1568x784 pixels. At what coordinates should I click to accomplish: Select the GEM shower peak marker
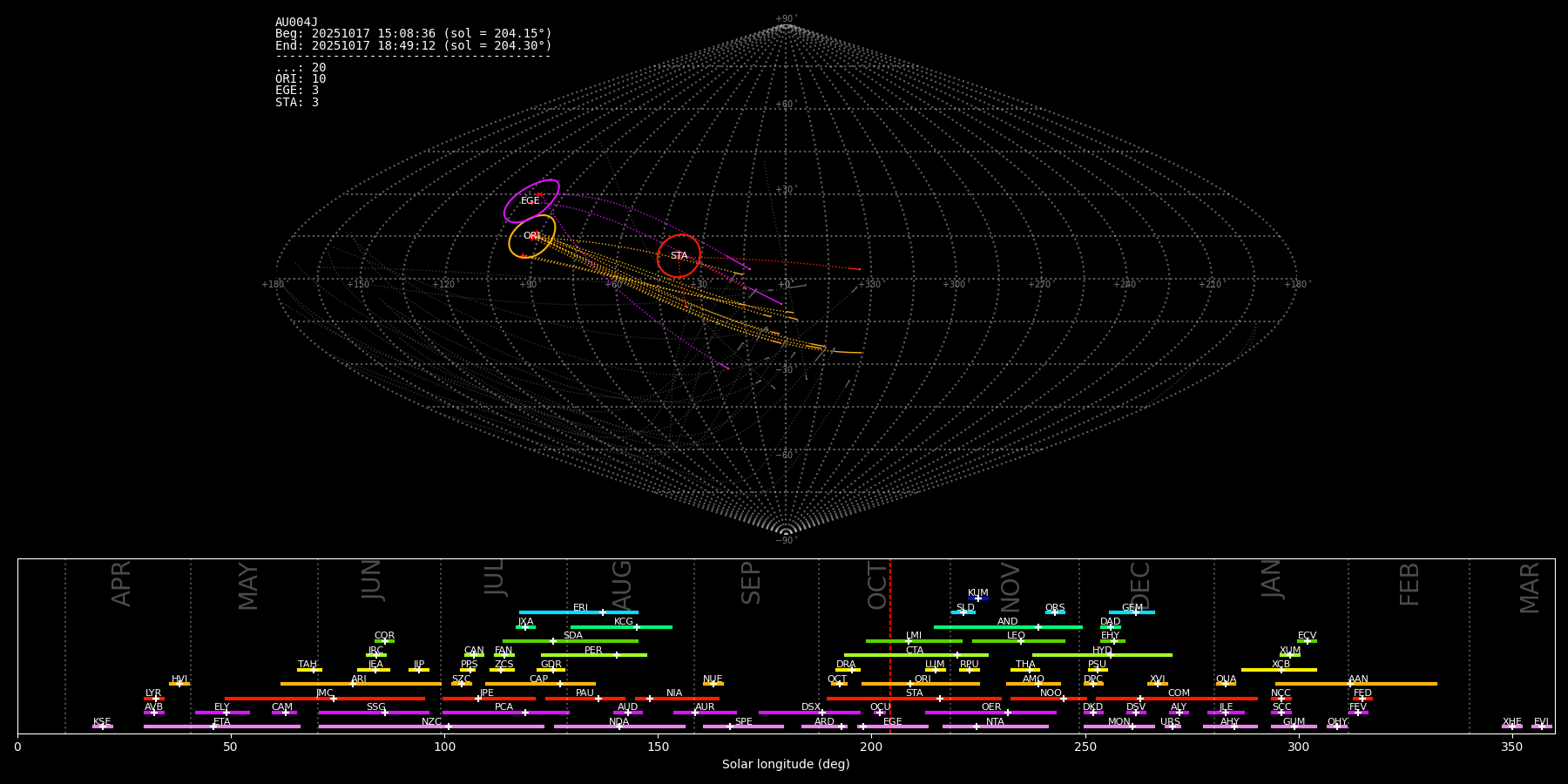pos(1135,612)
